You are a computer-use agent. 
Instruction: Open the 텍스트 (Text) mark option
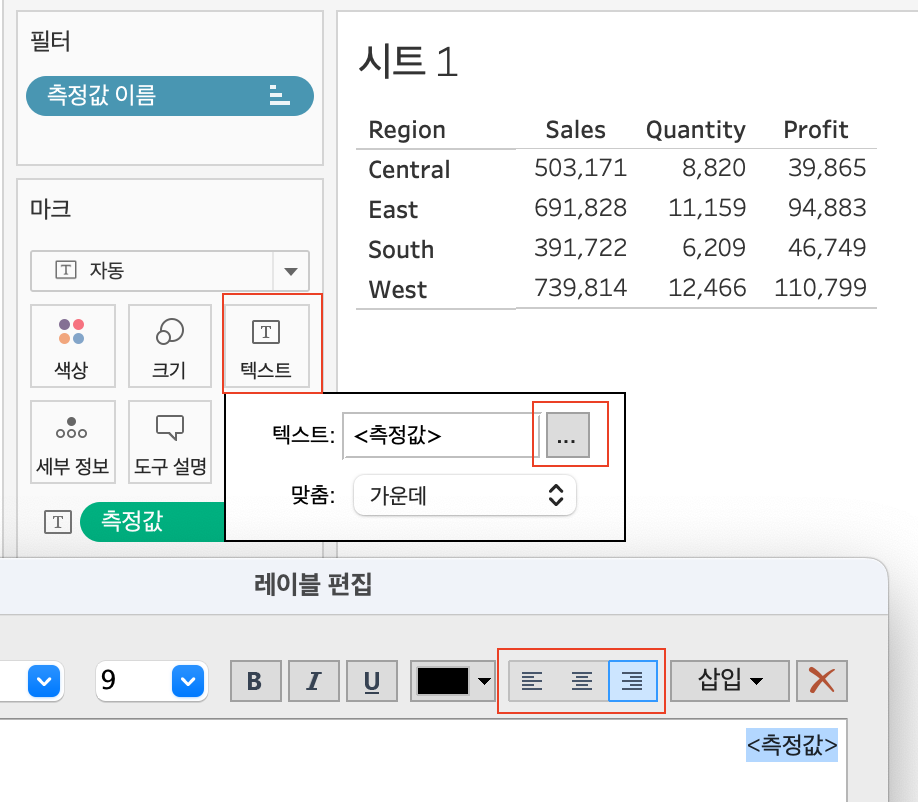point(267,345)
